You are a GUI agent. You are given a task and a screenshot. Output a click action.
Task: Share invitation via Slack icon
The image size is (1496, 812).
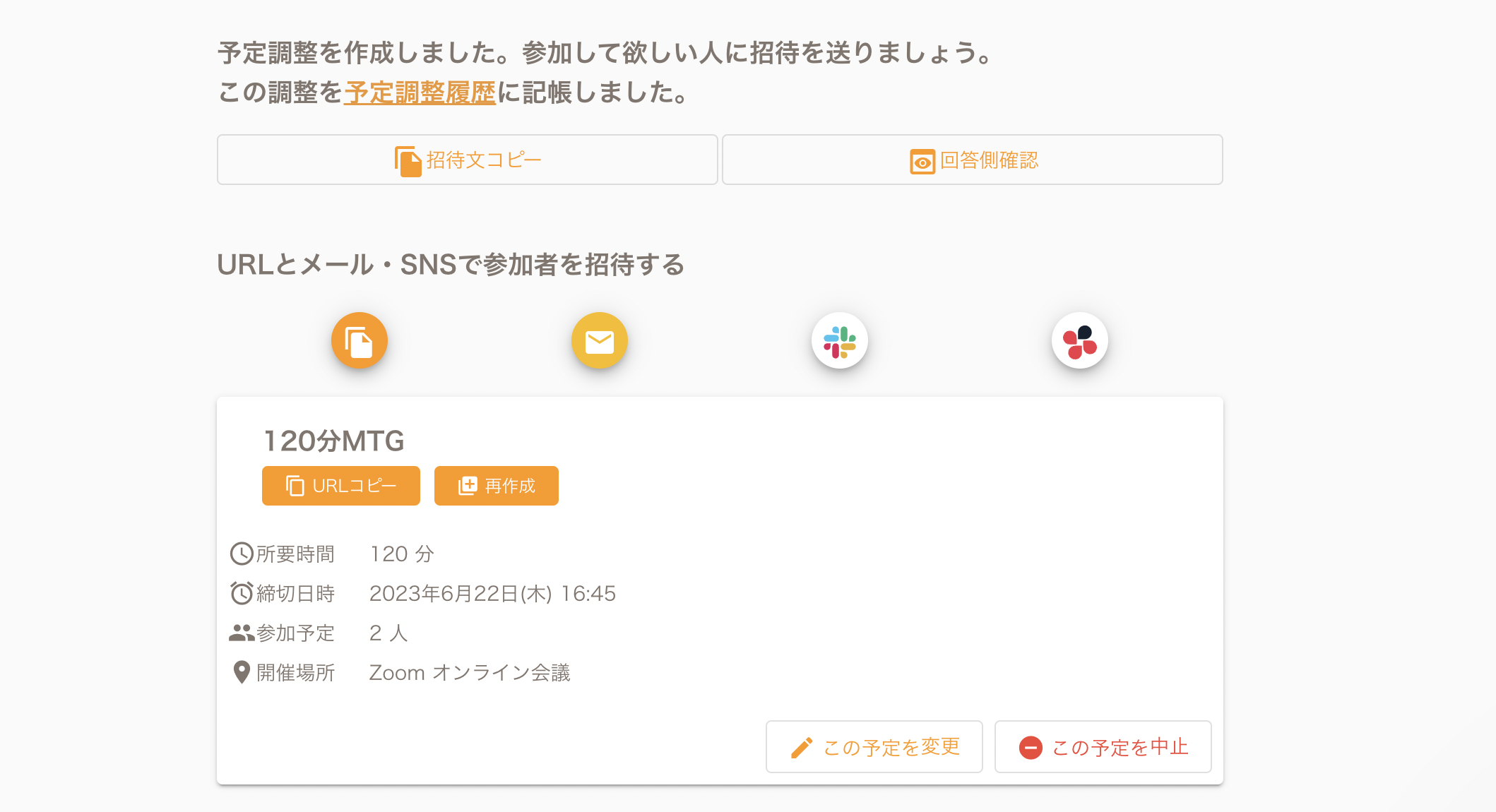point(840,341)
